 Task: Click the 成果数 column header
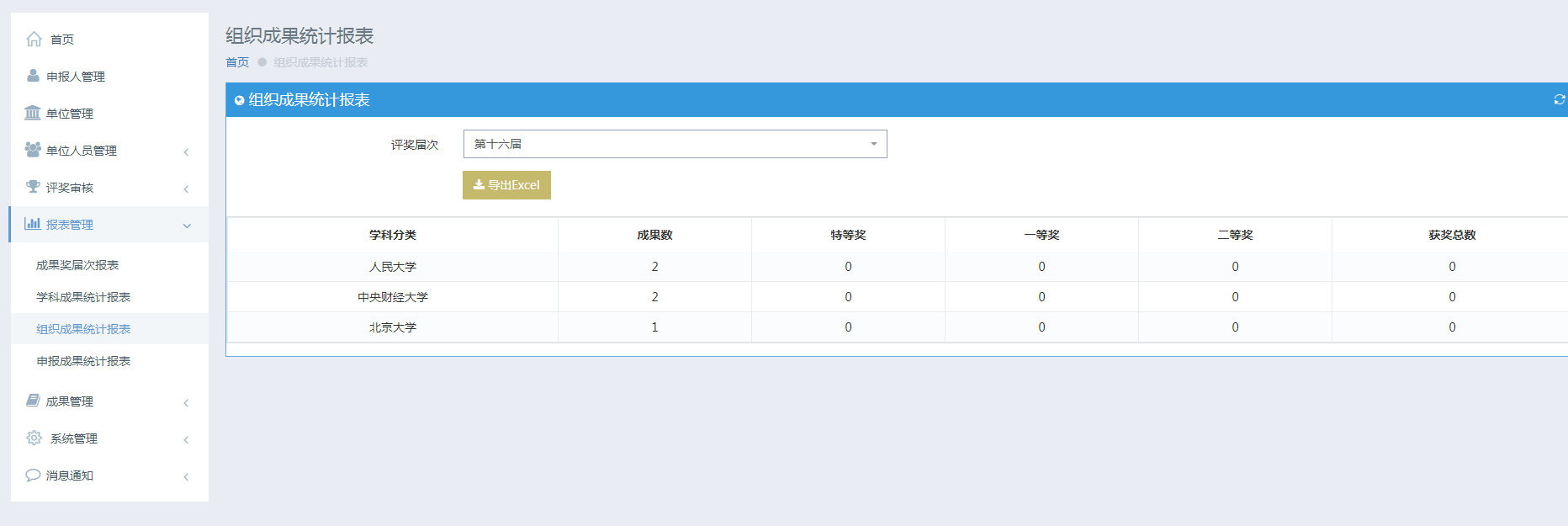[x=654, y=235]
